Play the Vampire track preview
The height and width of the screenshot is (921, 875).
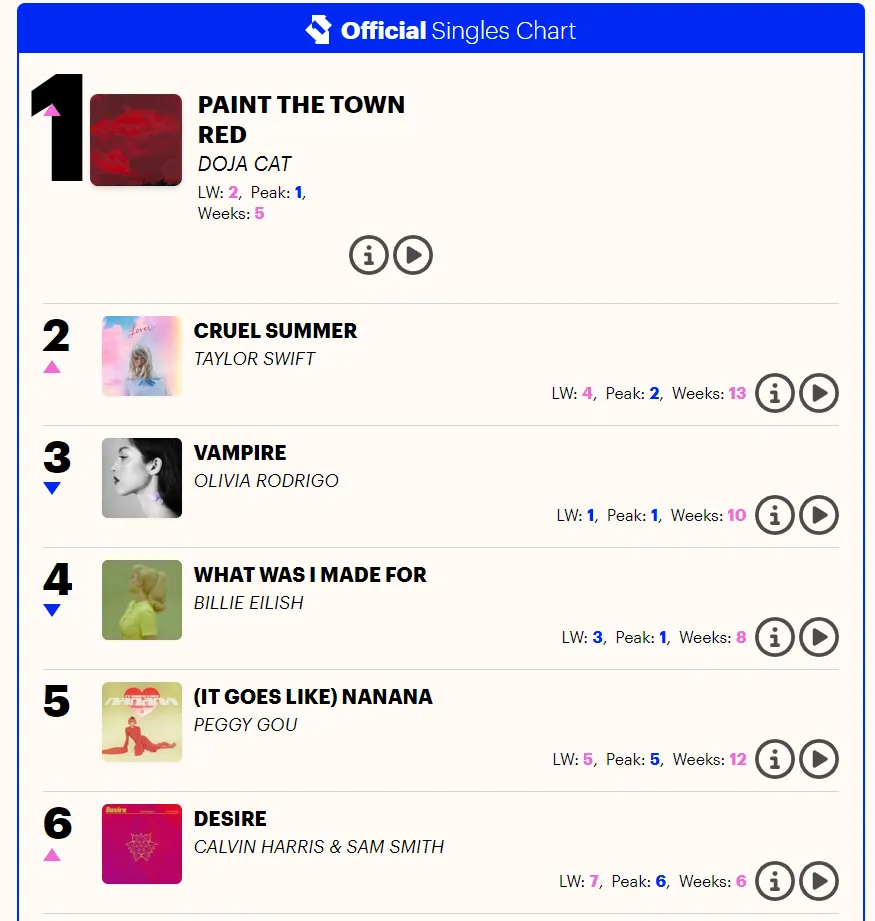tap(819, 516)
